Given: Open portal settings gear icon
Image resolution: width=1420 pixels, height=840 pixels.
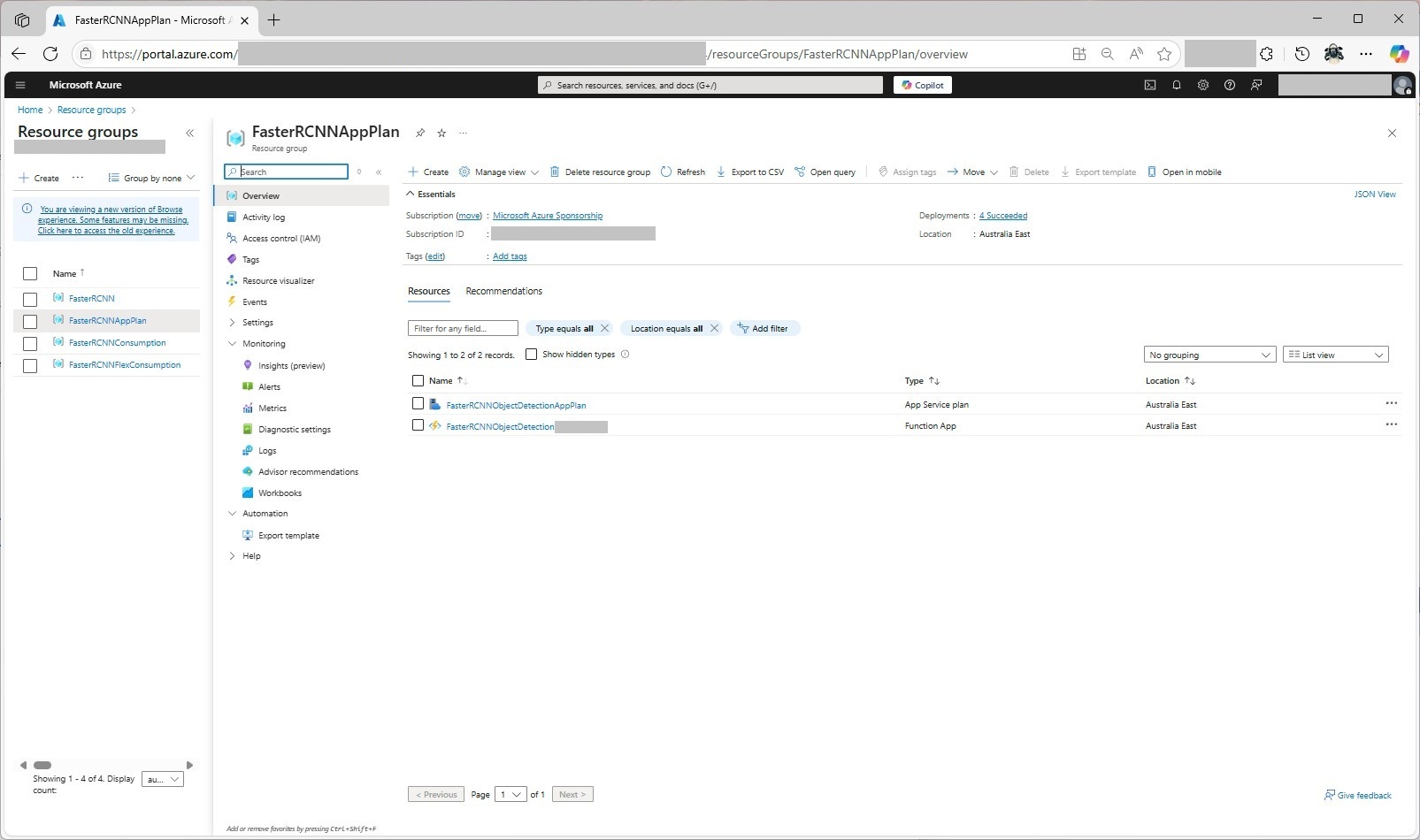Looking at the screenshot, I should [x=1202, y=85].
